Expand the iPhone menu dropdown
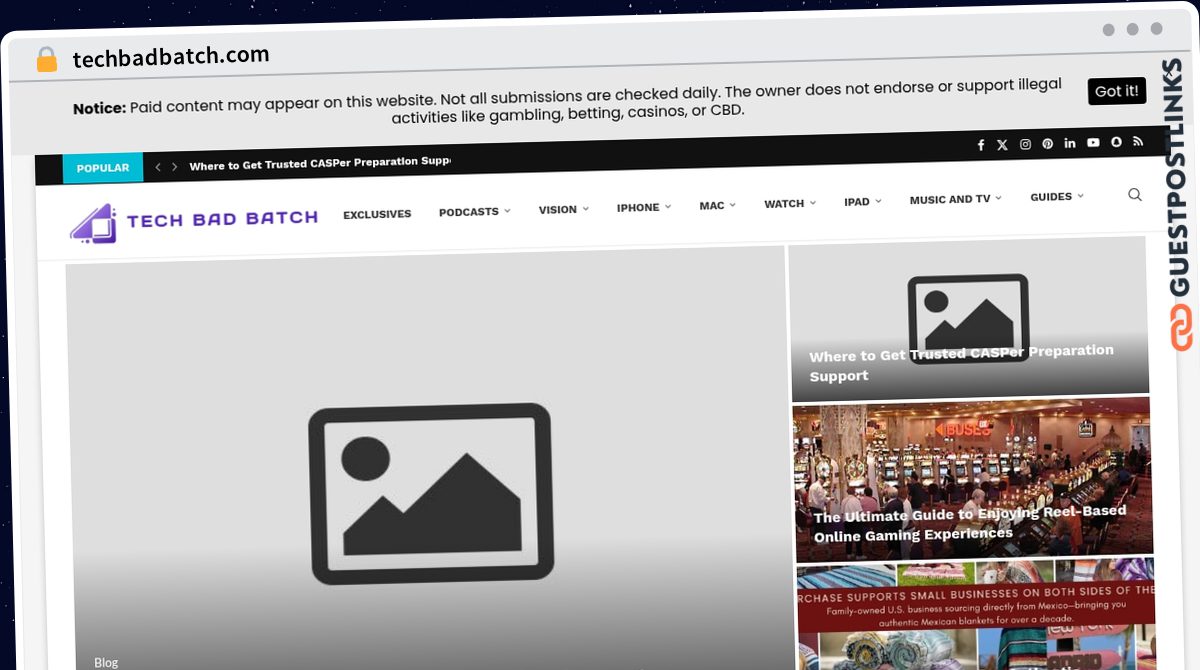The image size is (1200, 670). [643, 207]
